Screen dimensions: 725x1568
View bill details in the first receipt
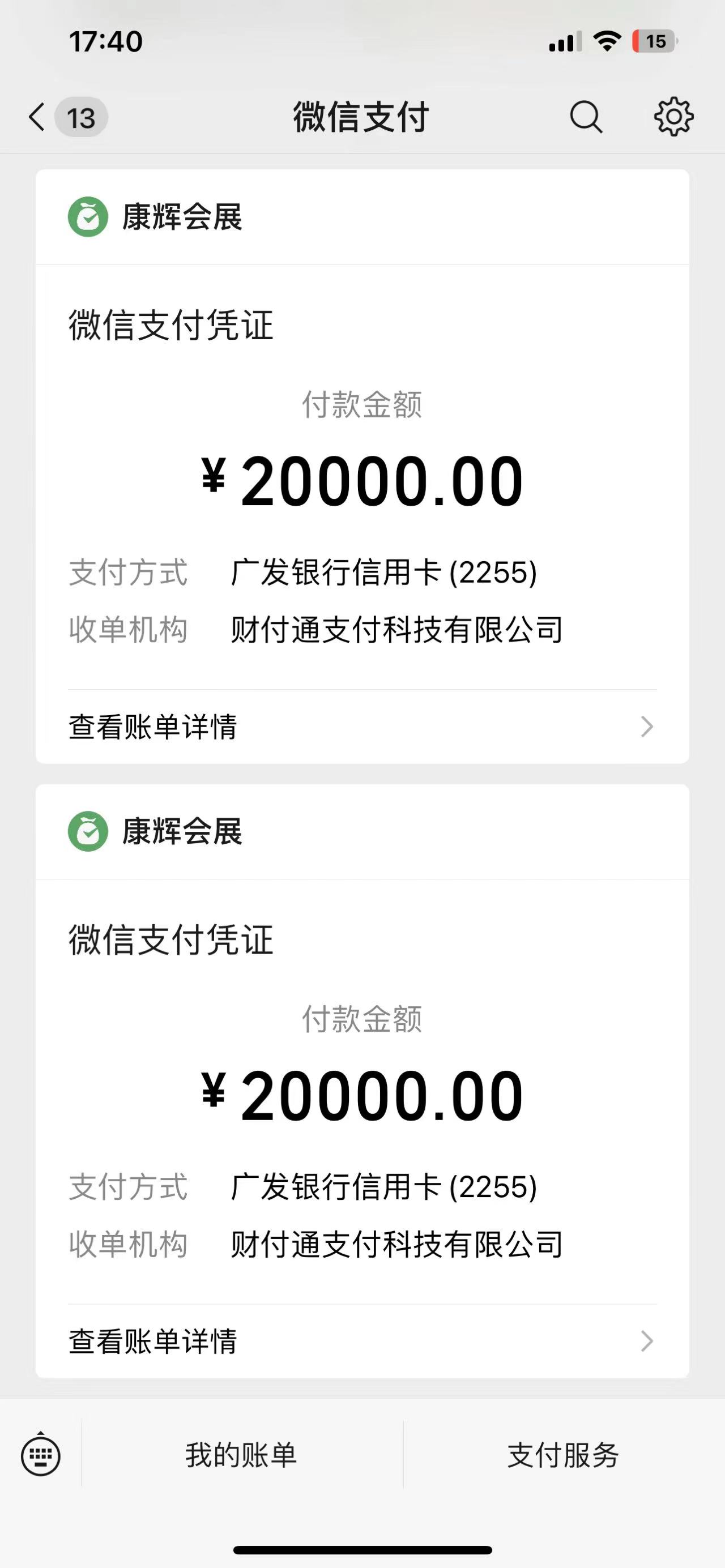pos(153,727)
